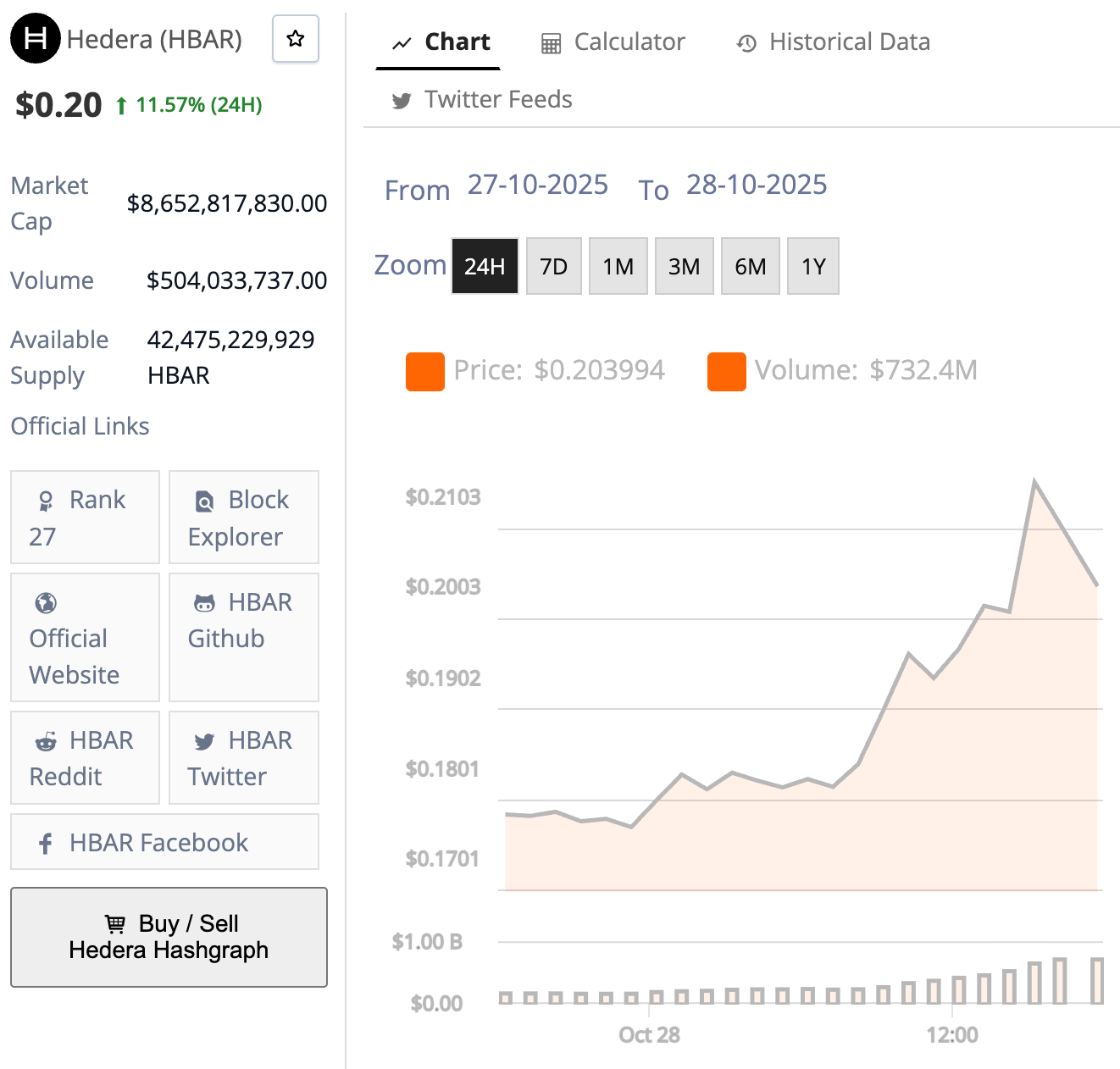
Task: Toggle the Volume series orange swatch
Action: pos(726,372)
